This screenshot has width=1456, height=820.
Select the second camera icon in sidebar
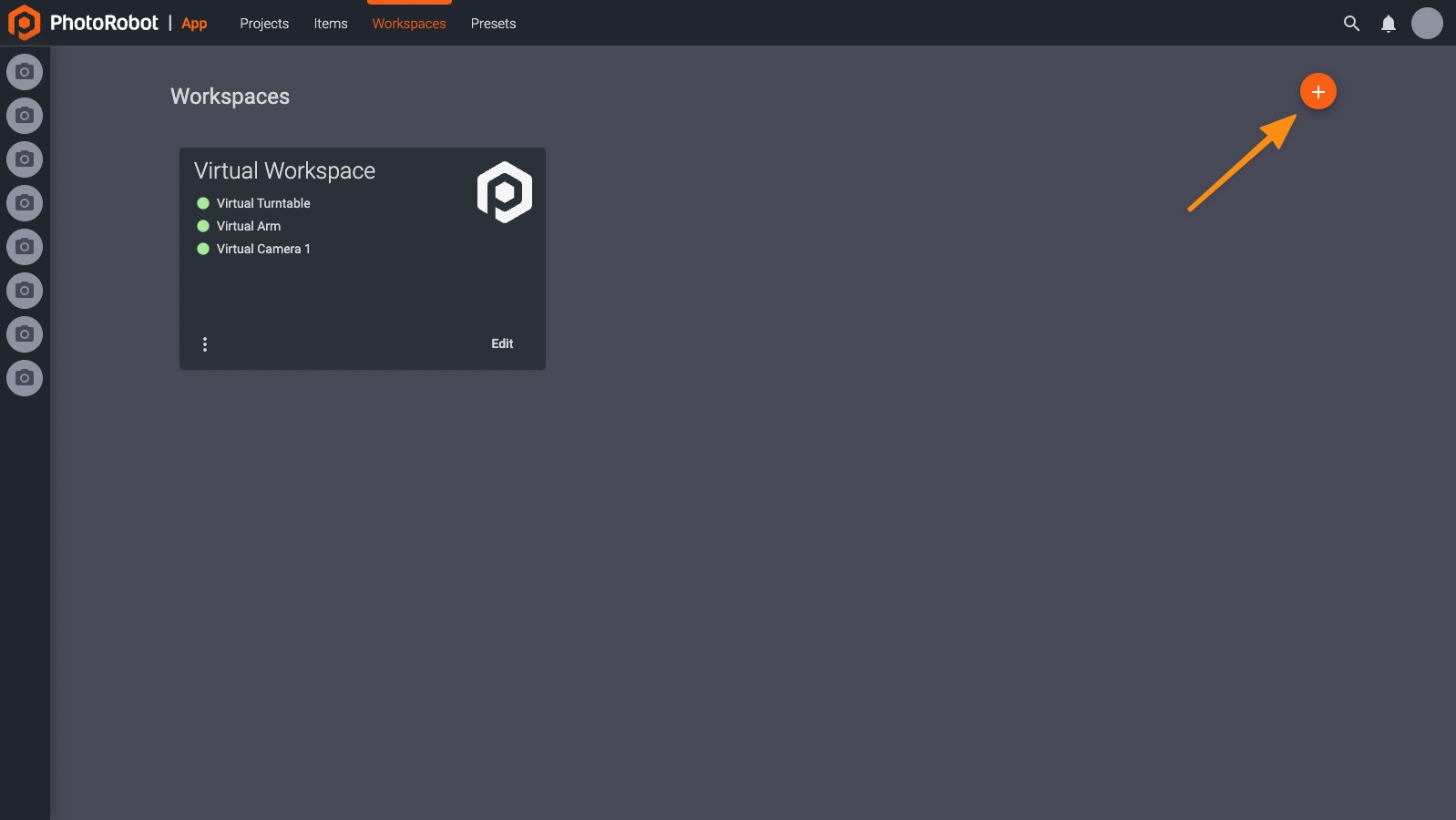pos(25,116)
